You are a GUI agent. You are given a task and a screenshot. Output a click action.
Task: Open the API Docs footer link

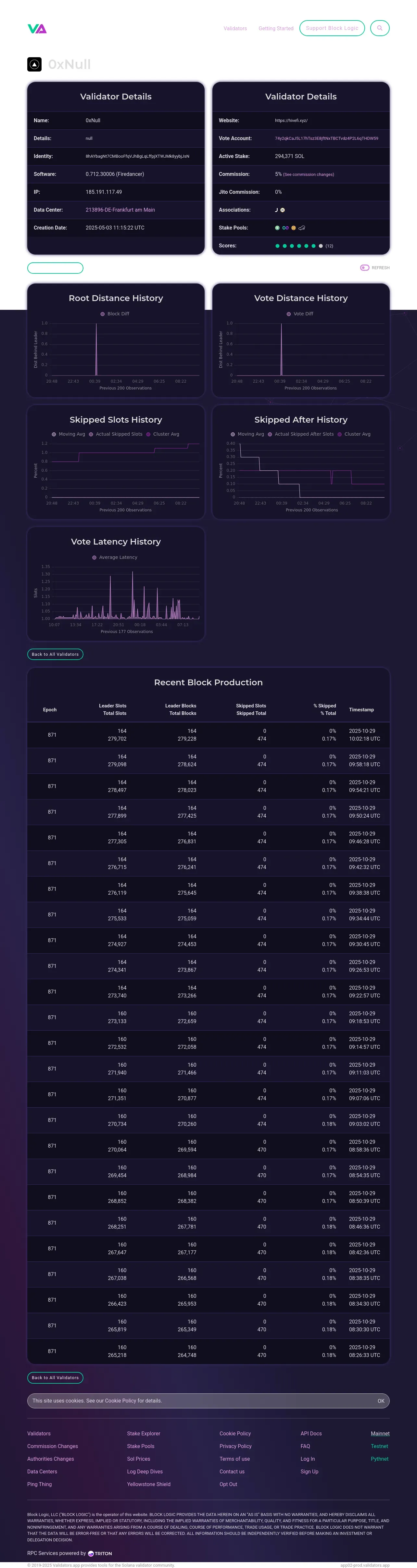[x=311, y=1433]
